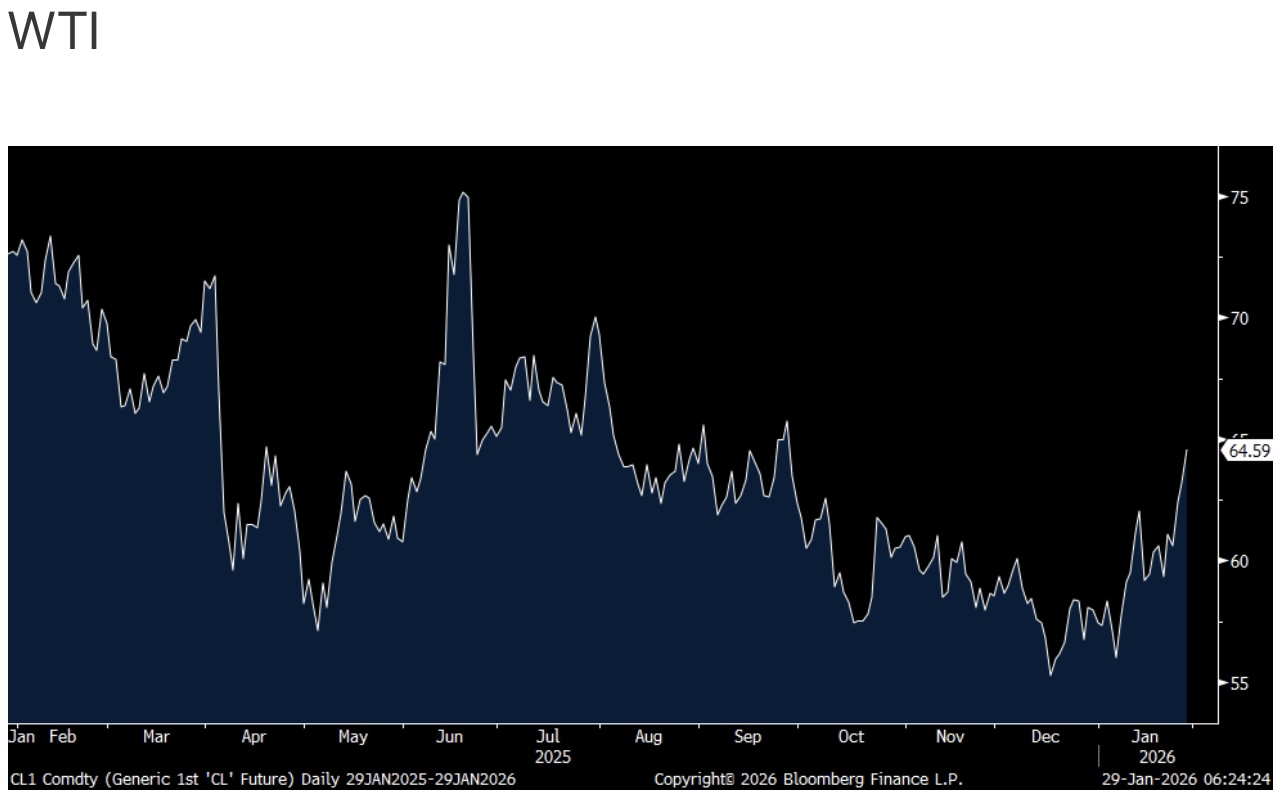Screen dimensions: 1278x790
Task: Click the Aug month axis label
Action: pyautogui.click(x=648, y=737)
